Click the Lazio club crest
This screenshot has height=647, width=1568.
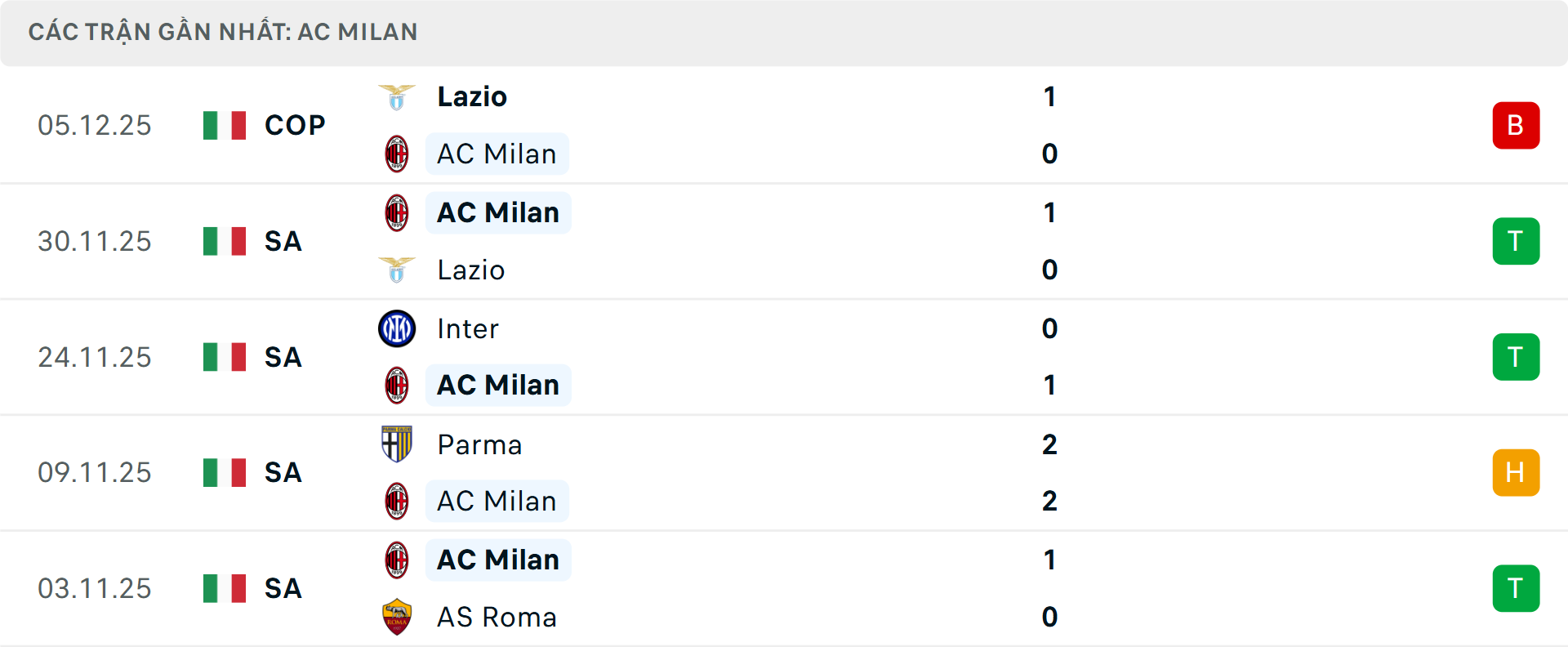(397, 96)
